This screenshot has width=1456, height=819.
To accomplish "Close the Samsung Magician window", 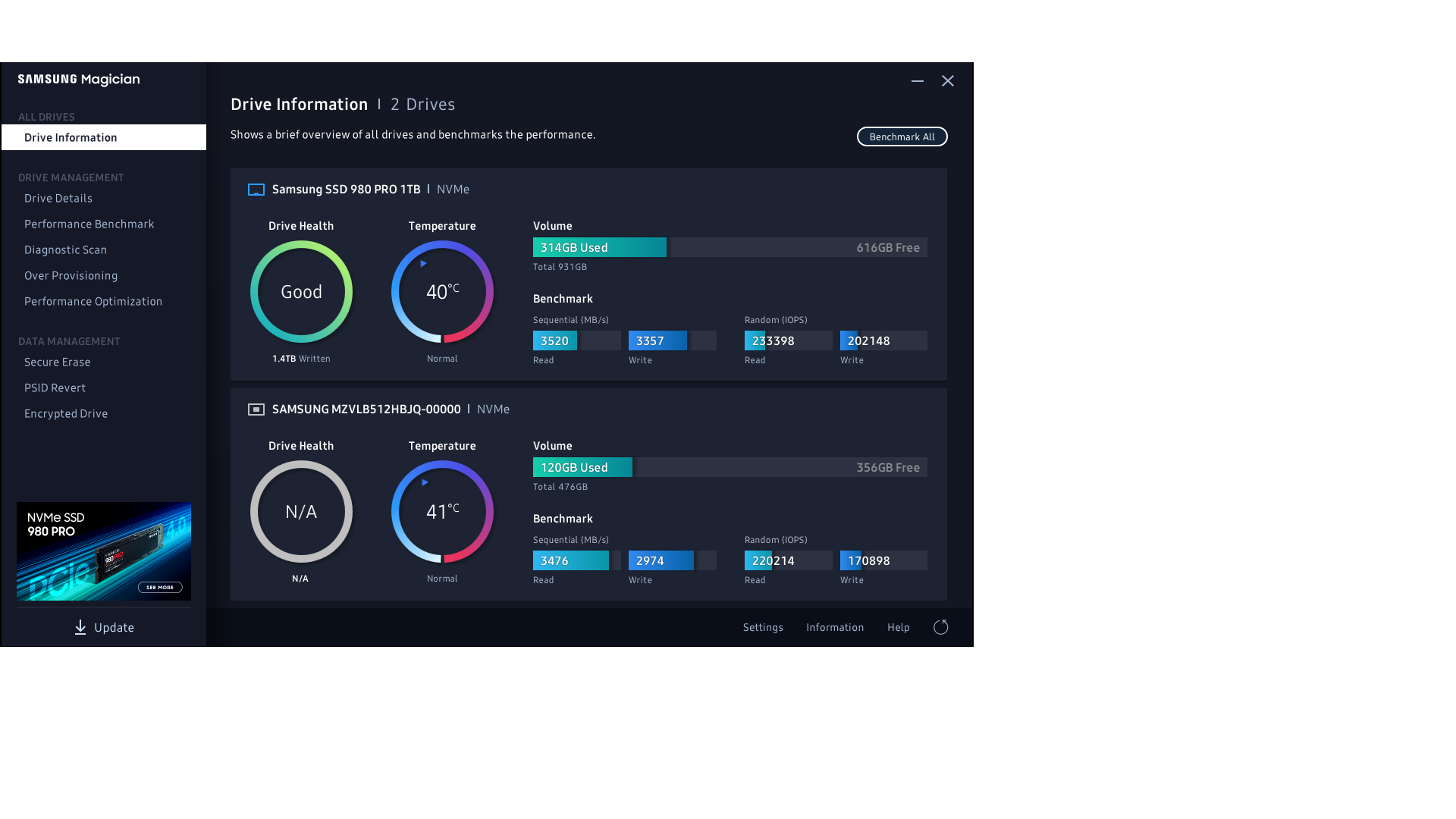I will click(948, 81).
